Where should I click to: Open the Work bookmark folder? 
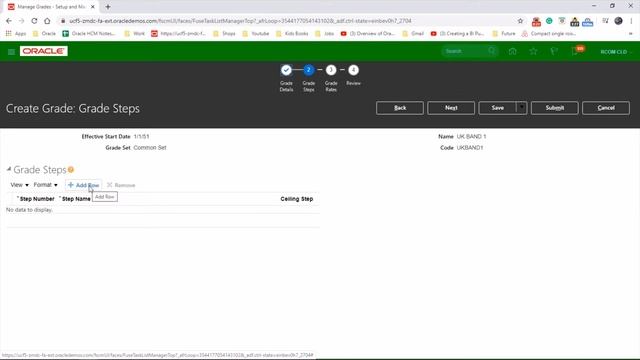(134, 33)
